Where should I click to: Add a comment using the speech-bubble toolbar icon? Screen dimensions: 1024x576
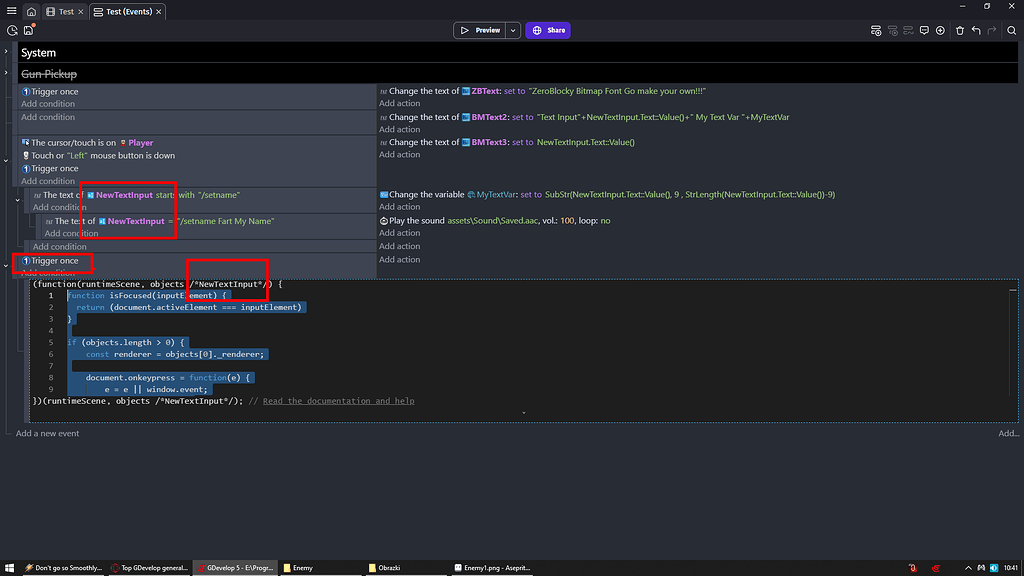tap(925, 30)
